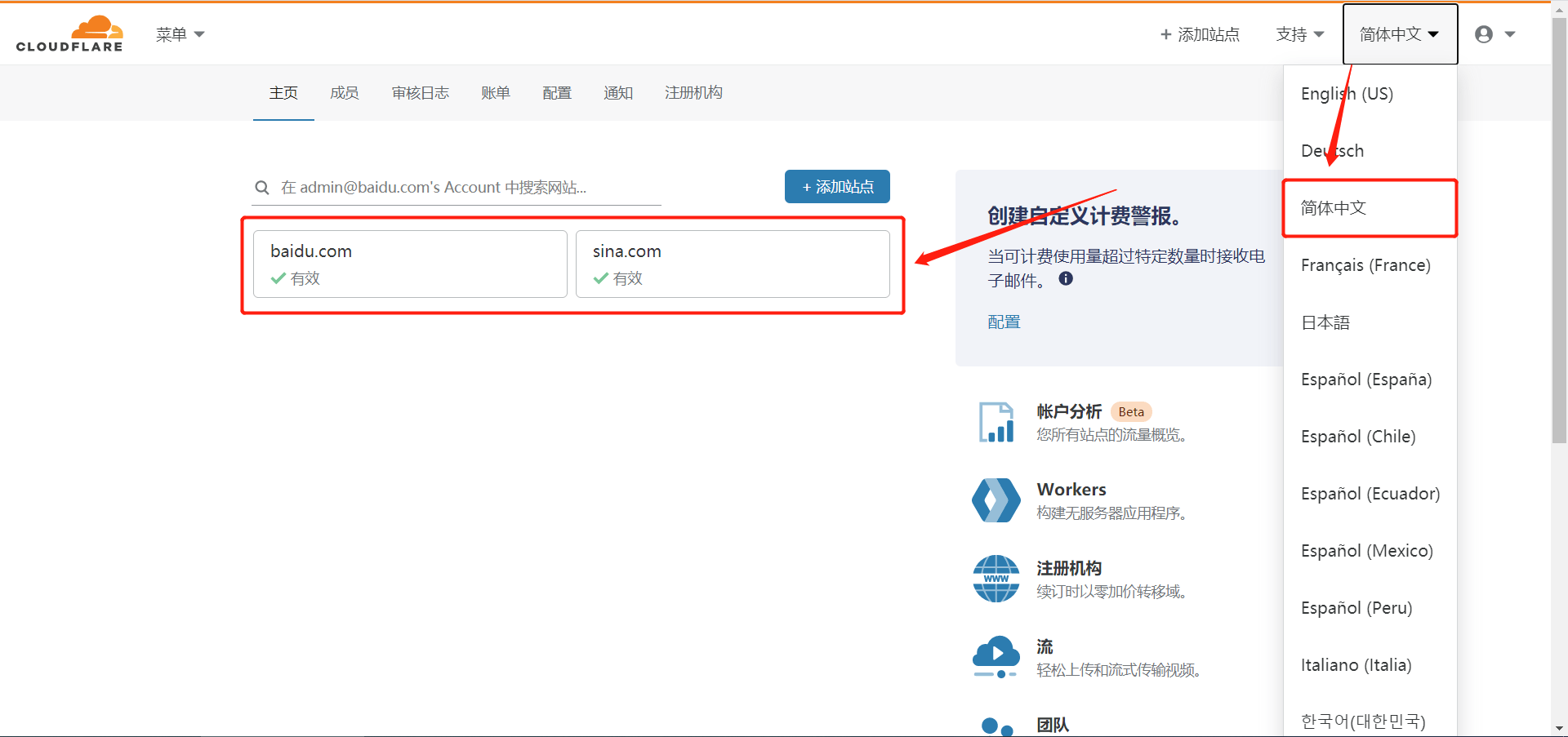Open the 帐户分析 link

(1069, 411)
